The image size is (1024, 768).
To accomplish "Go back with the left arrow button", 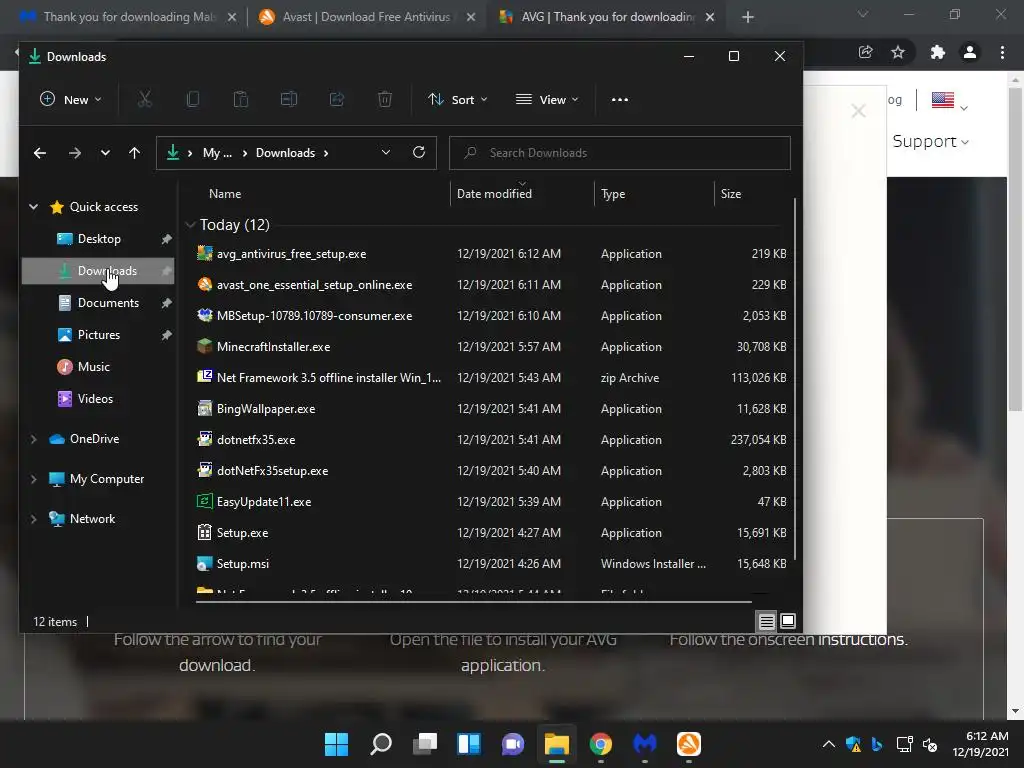I will coord(40,153).
